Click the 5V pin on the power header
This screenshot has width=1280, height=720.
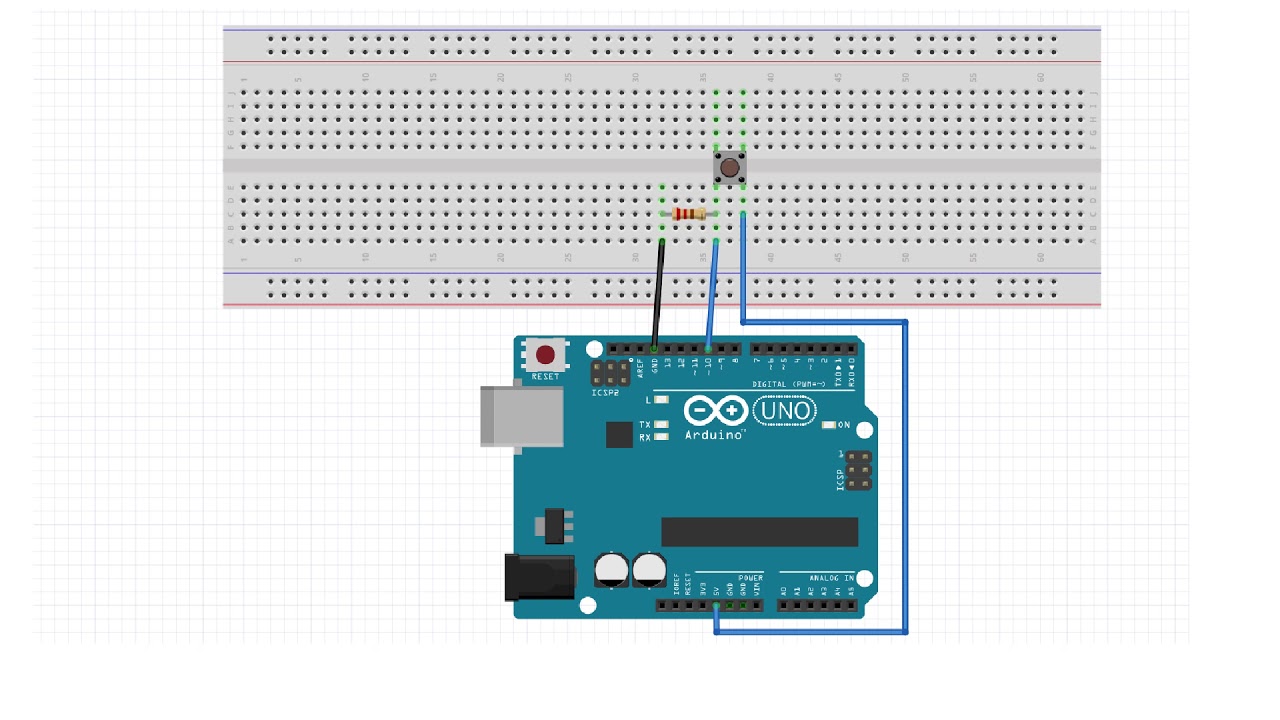[x=716, y=605]
